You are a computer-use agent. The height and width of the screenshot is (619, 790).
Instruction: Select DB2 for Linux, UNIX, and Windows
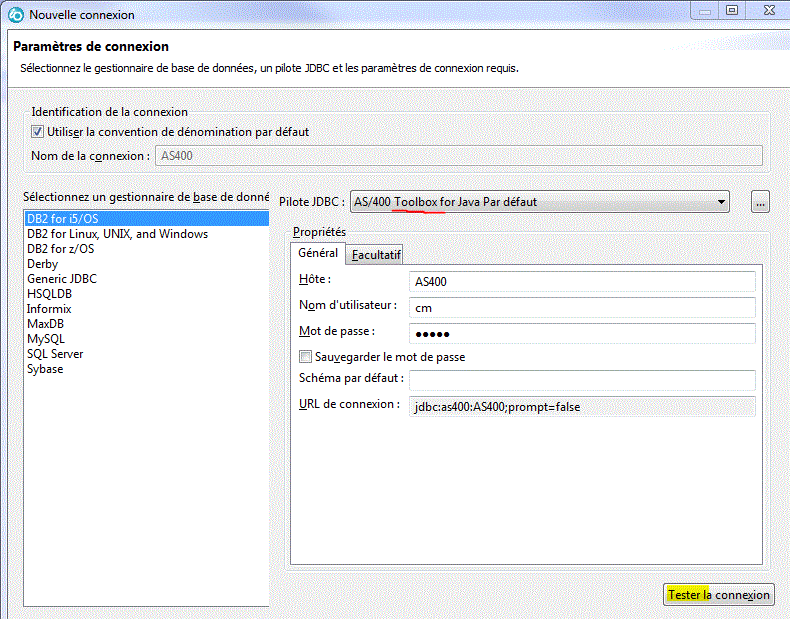pyautogui.click(x=146, y=234)
